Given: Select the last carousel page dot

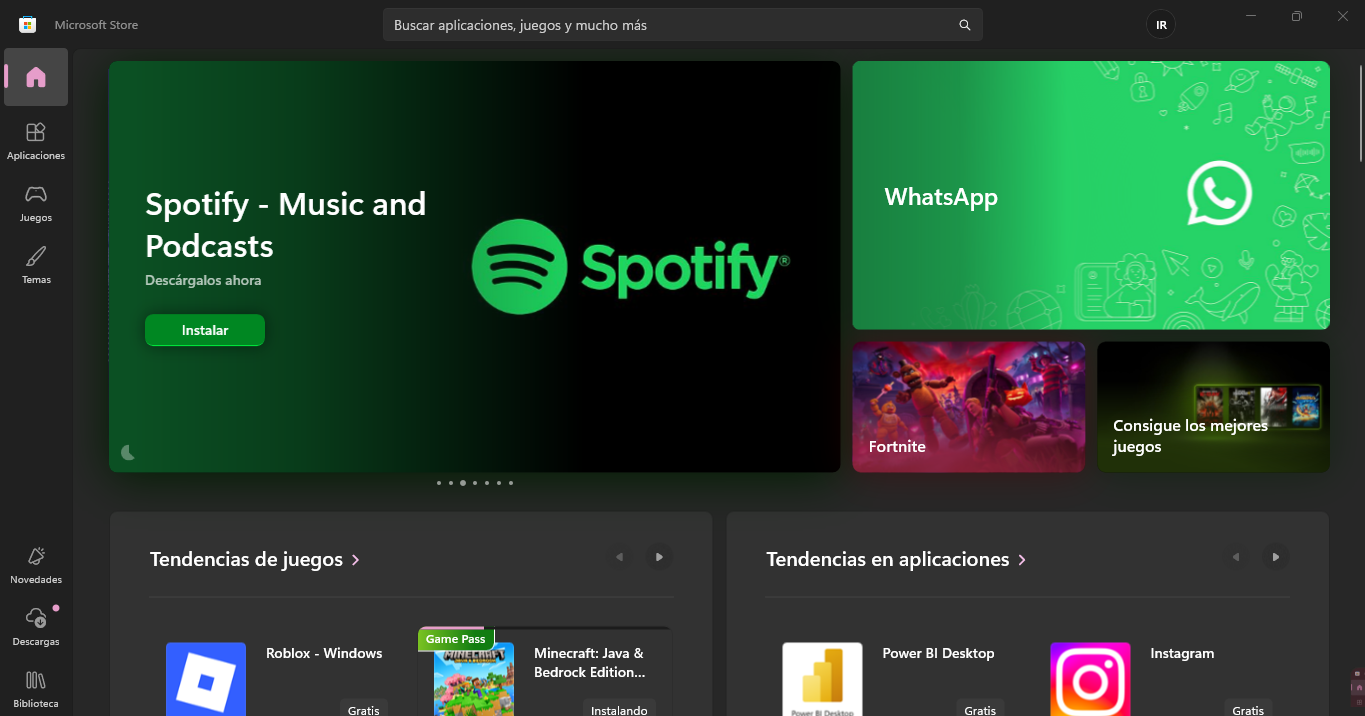Looking at the screenshot, I should point(511,483).
